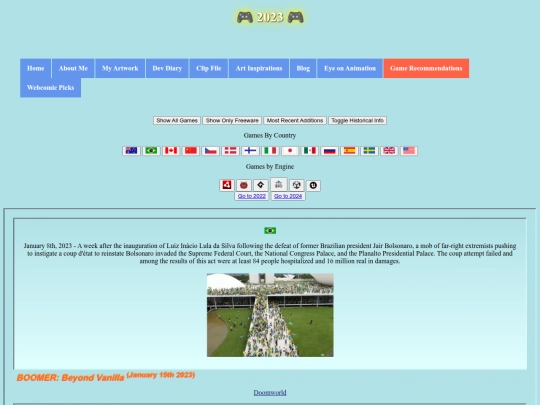Click the small Brazil flag above the article
Screen dimensions: 540x405
[270, 230]
